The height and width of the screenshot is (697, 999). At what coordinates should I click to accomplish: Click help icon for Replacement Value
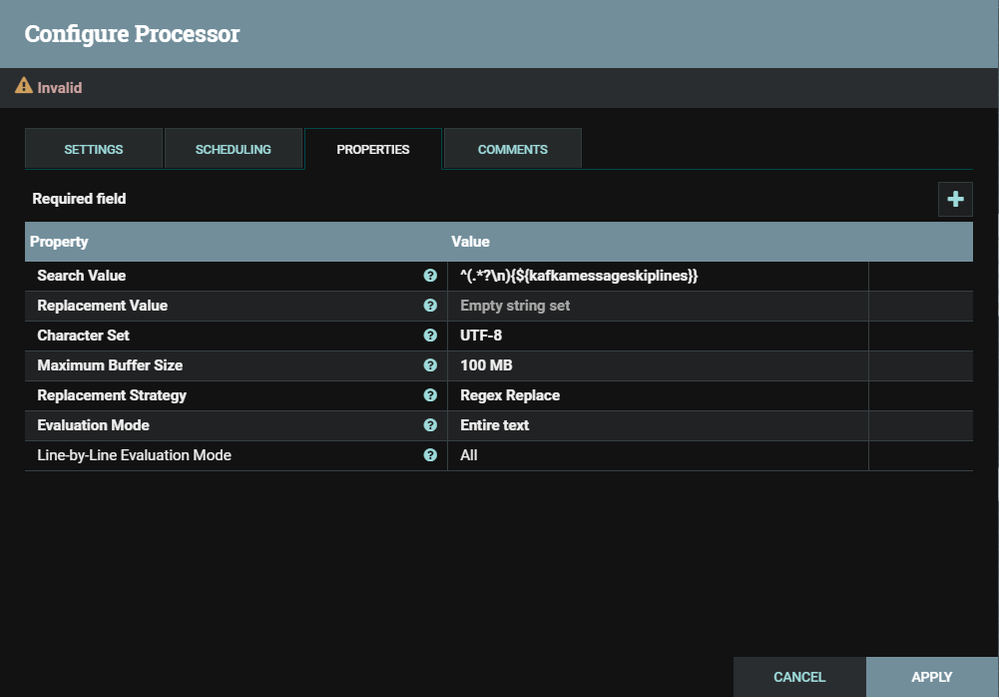430,305
